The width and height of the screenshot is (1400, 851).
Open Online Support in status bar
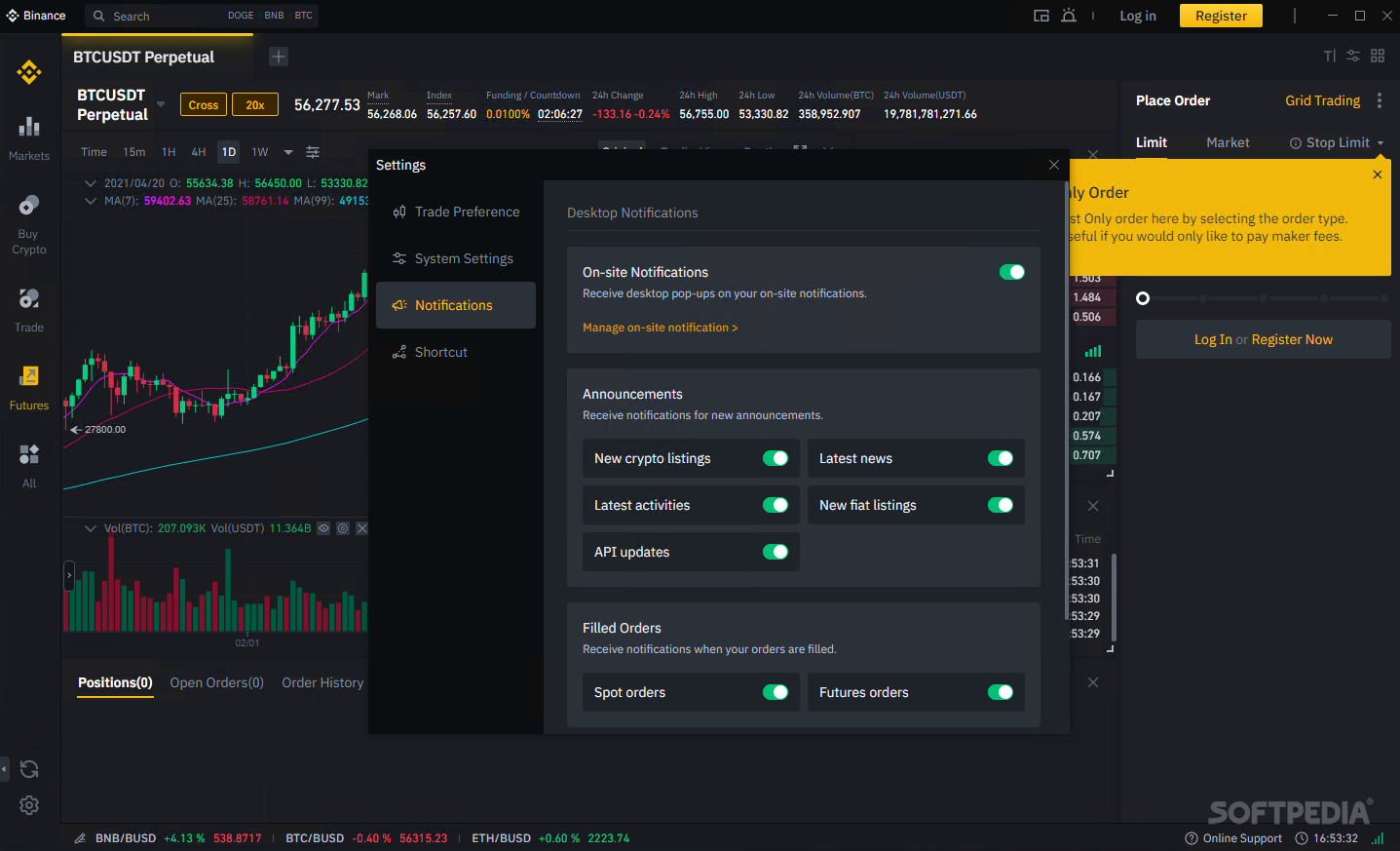pos(1233,838)
